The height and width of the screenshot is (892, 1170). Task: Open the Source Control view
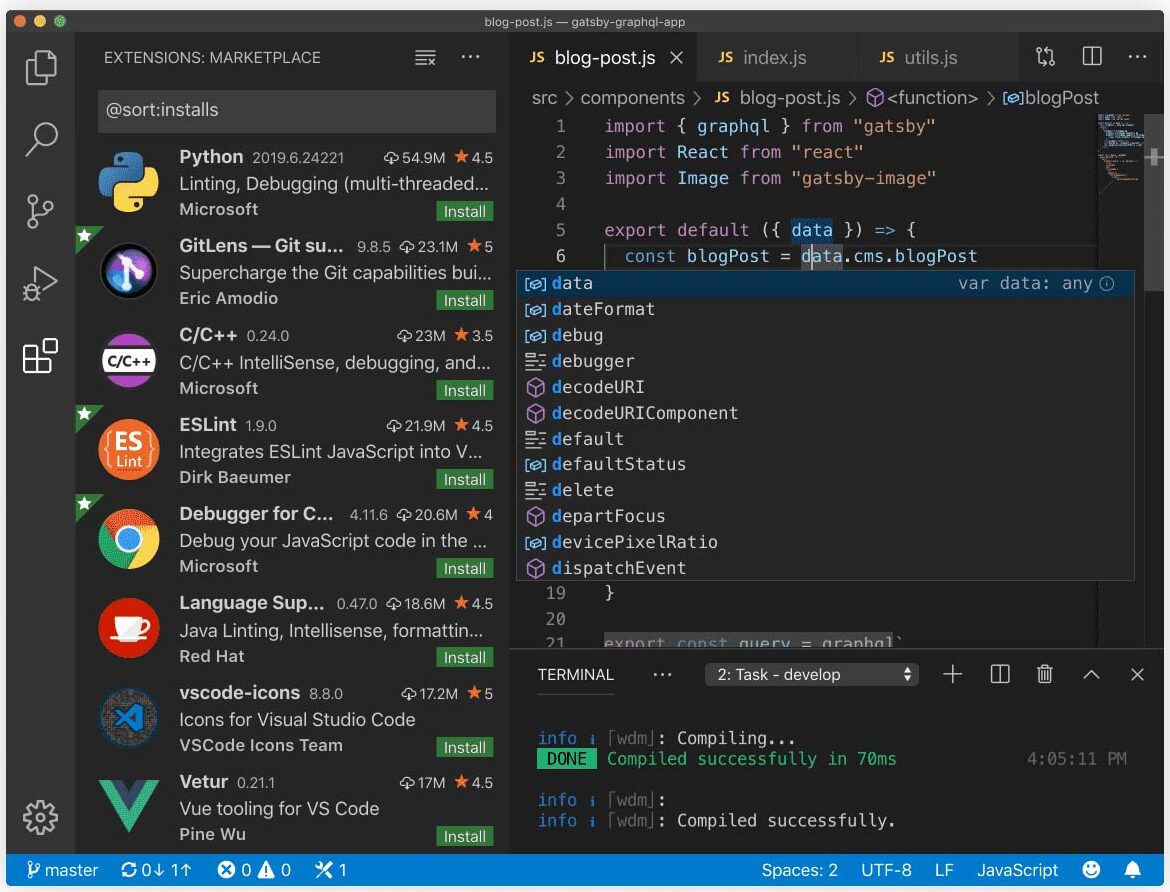41,211
